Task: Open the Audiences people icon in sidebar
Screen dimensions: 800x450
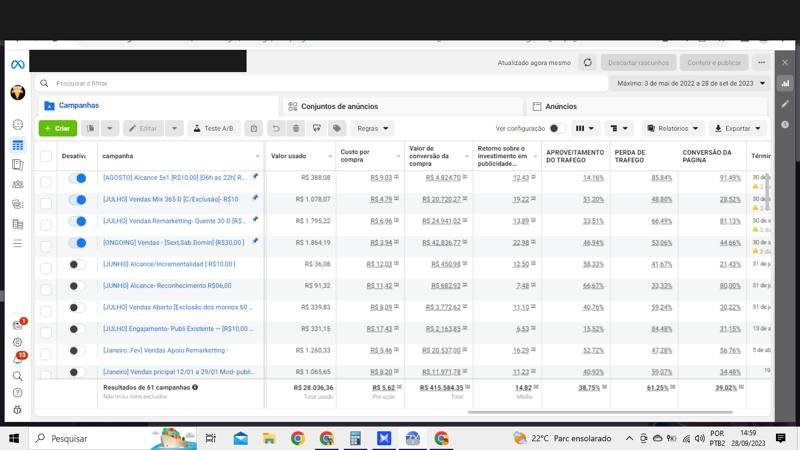Action: click(17, 184)
